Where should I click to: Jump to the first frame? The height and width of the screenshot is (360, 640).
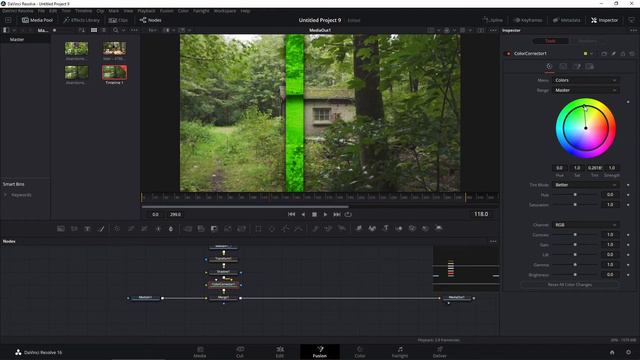tap(291, 214)
